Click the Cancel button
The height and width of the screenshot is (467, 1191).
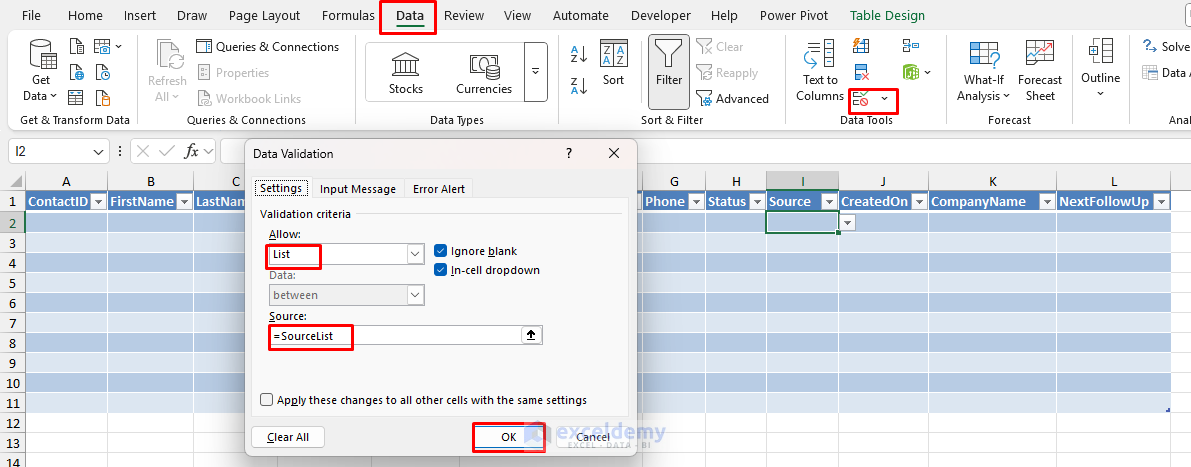pos(593,437)
